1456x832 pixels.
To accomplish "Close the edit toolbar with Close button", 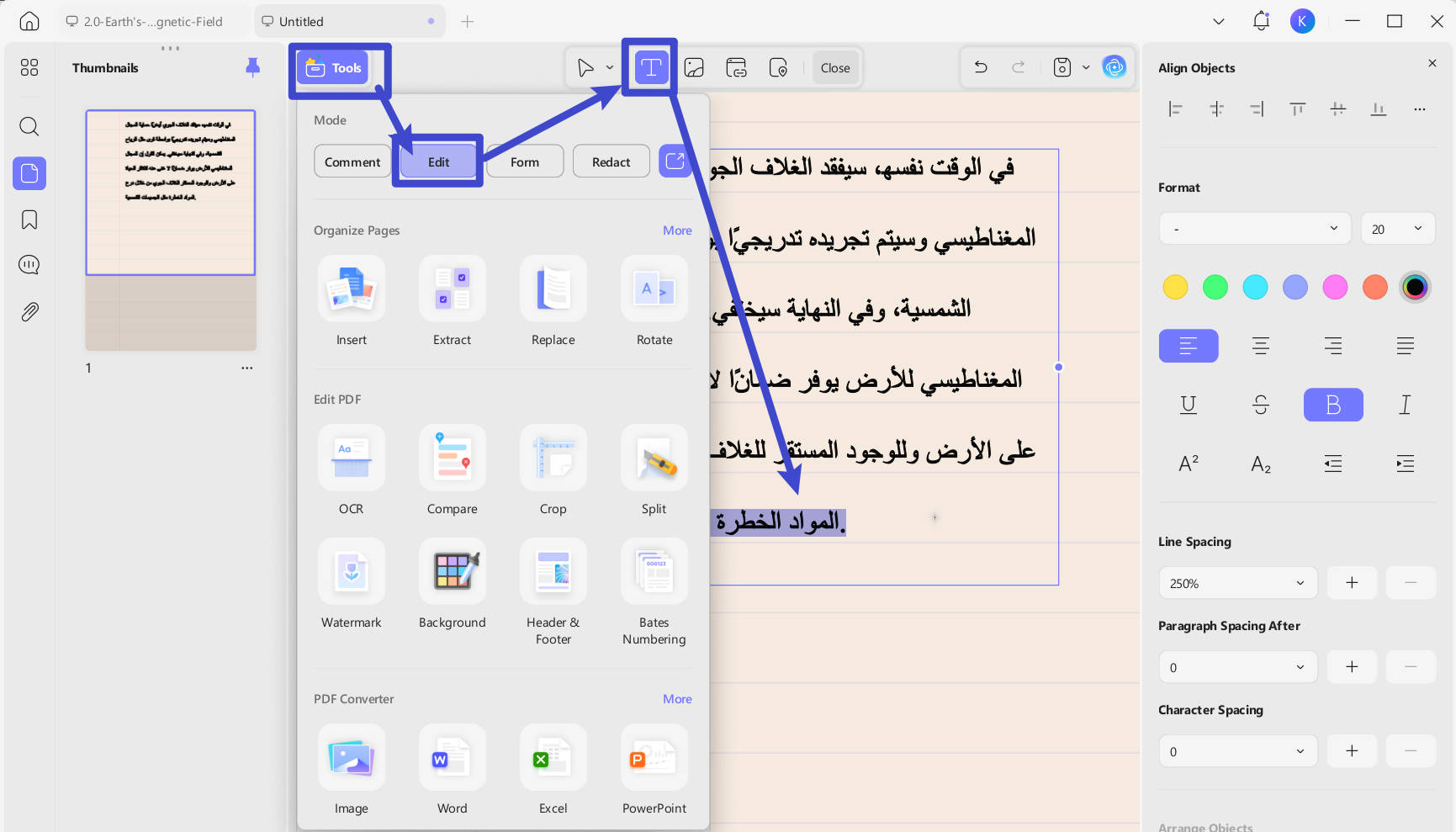I will tap(835, 67).
